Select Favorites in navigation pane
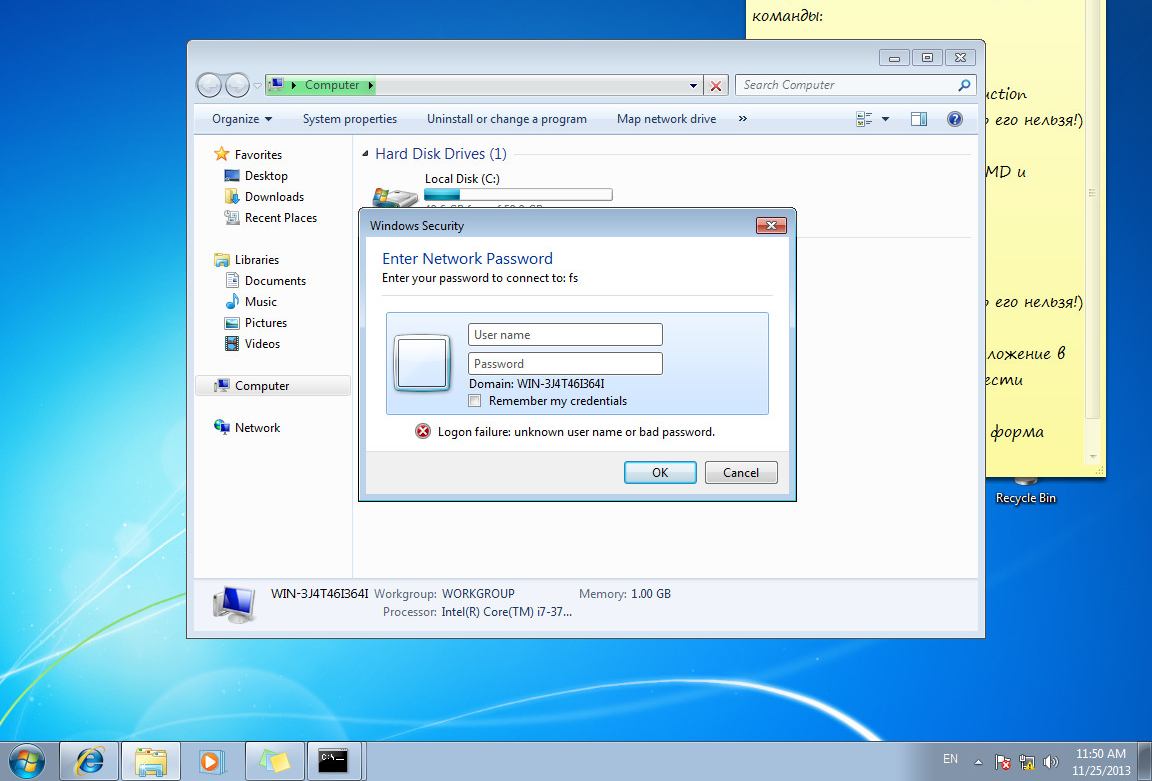The height and width of the screenshot is (781, 1152). coord(258,154)
